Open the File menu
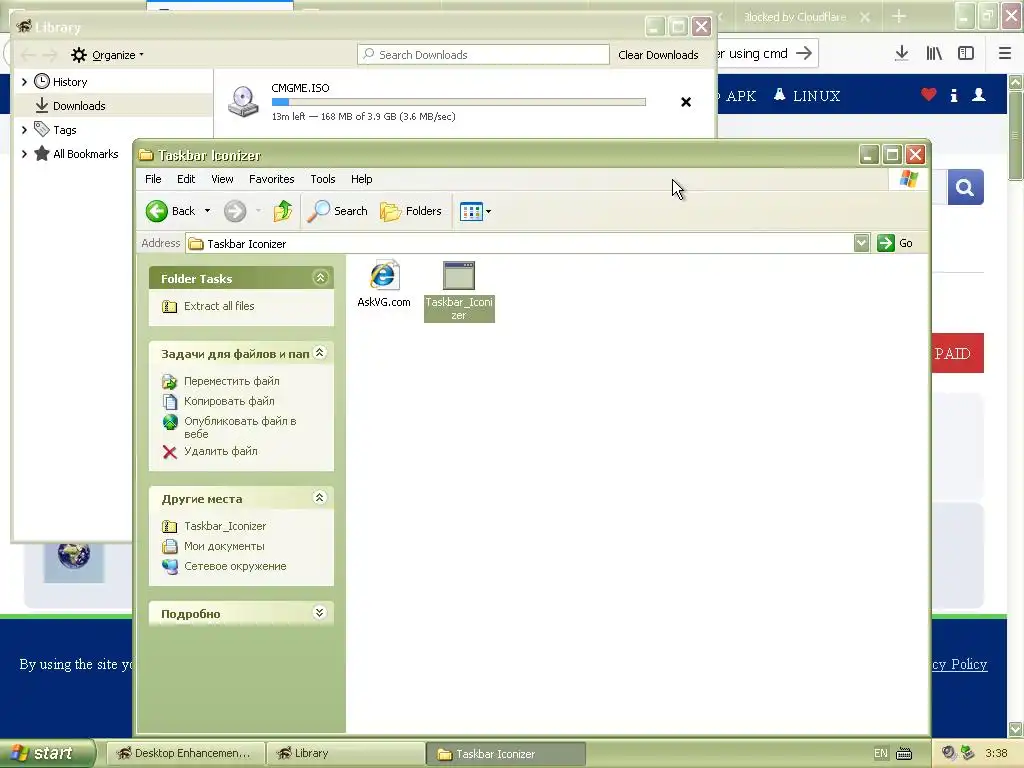1024x768 pixels. (153, 179)
